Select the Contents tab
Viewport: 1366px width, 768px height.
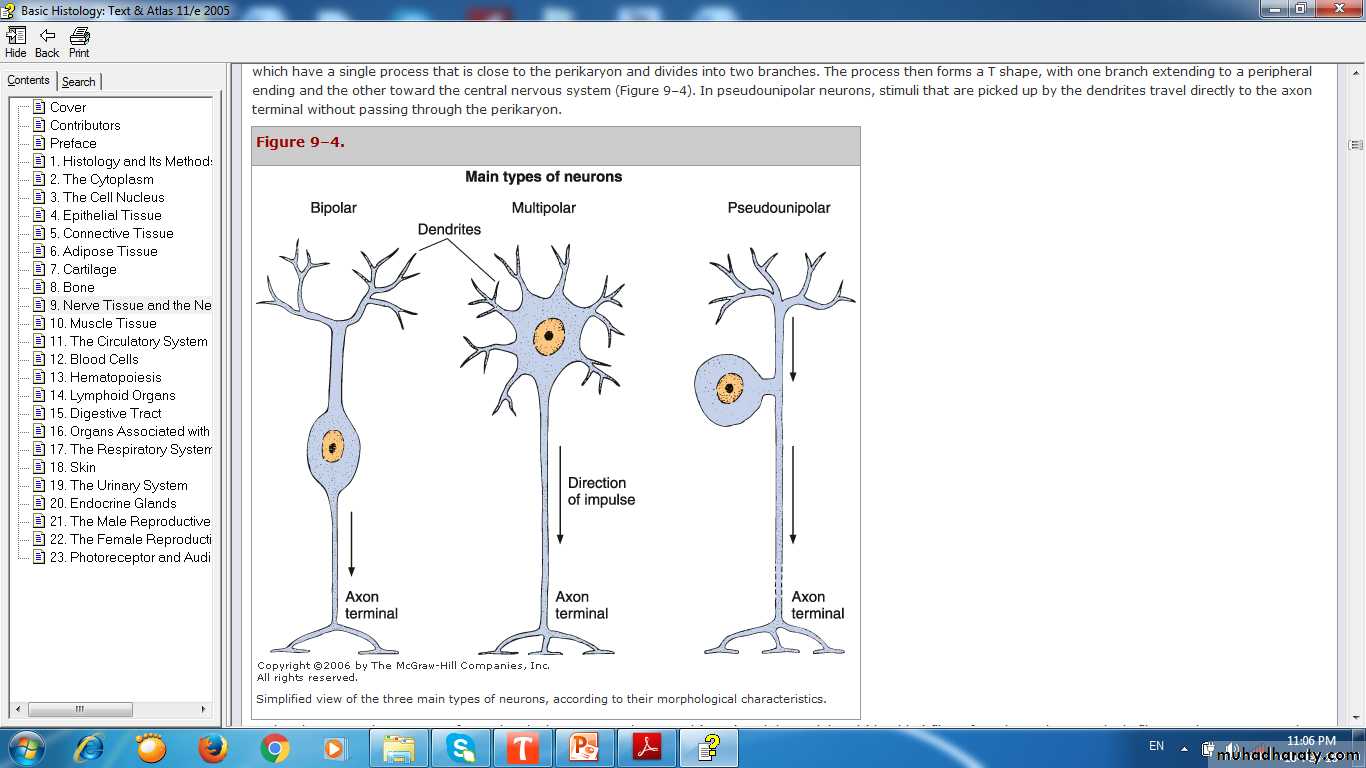pyautogui.click(x=29, y=81)
